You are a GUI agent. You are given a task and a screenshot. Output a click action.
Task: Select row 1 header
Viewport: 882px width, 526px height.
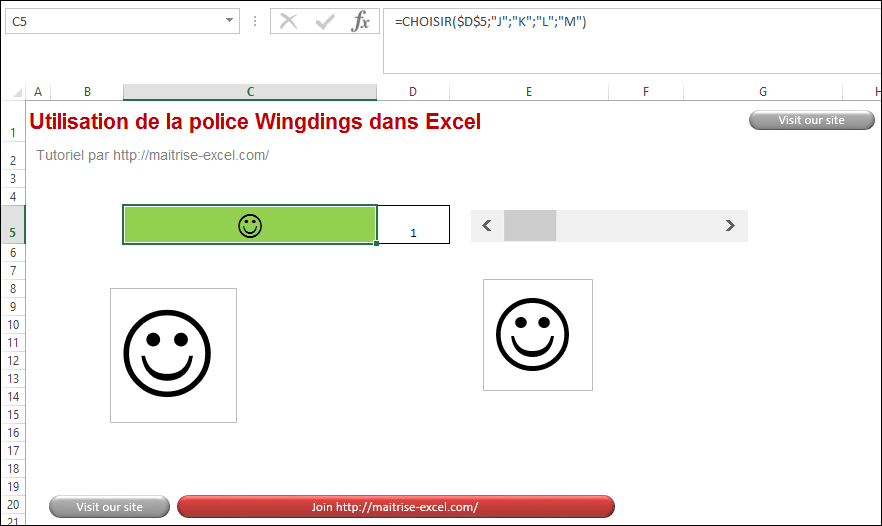[x=13, y=122]
